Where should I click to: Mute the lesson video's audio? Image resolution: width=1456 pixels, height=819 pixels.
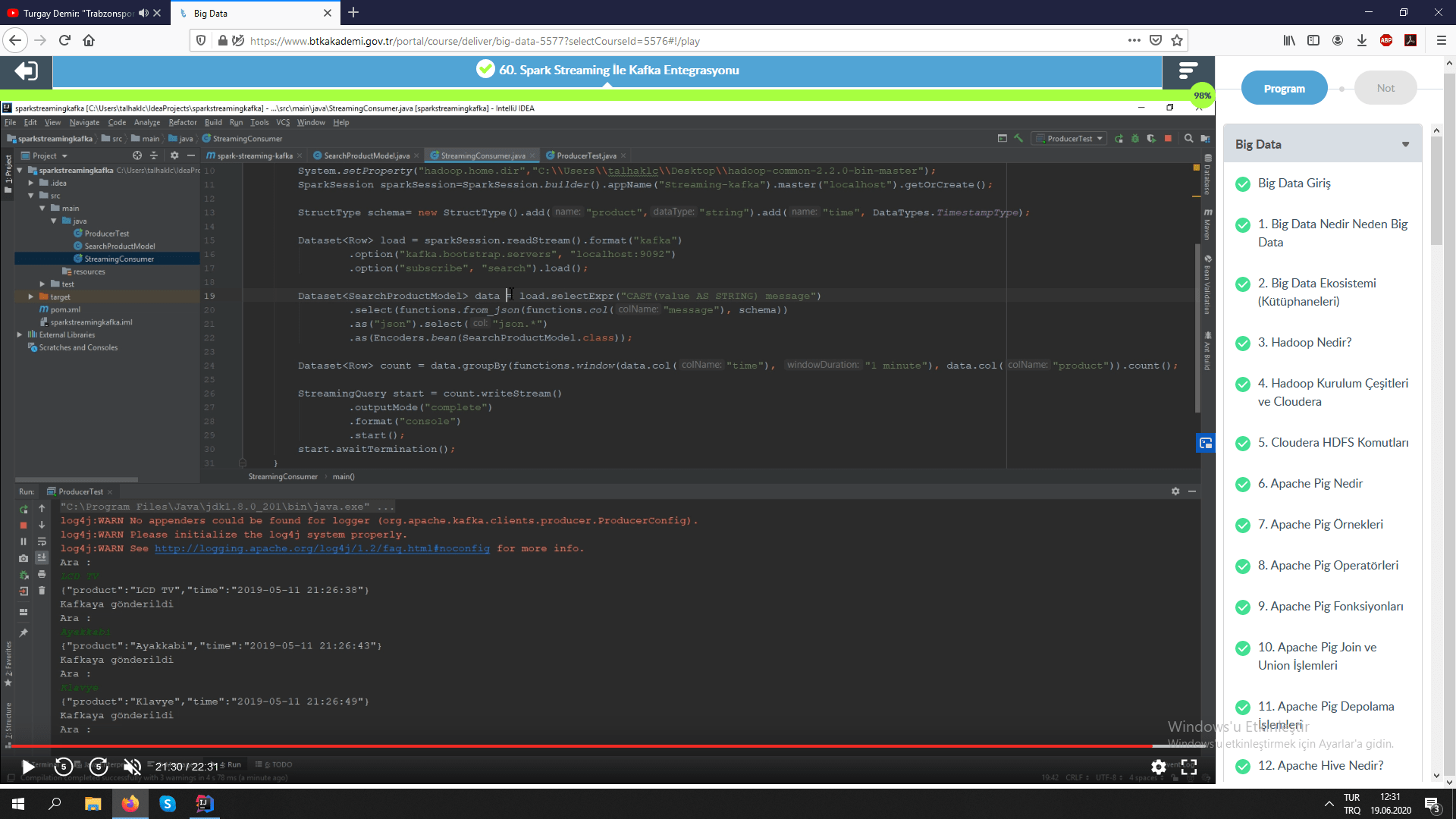point(133,767)
